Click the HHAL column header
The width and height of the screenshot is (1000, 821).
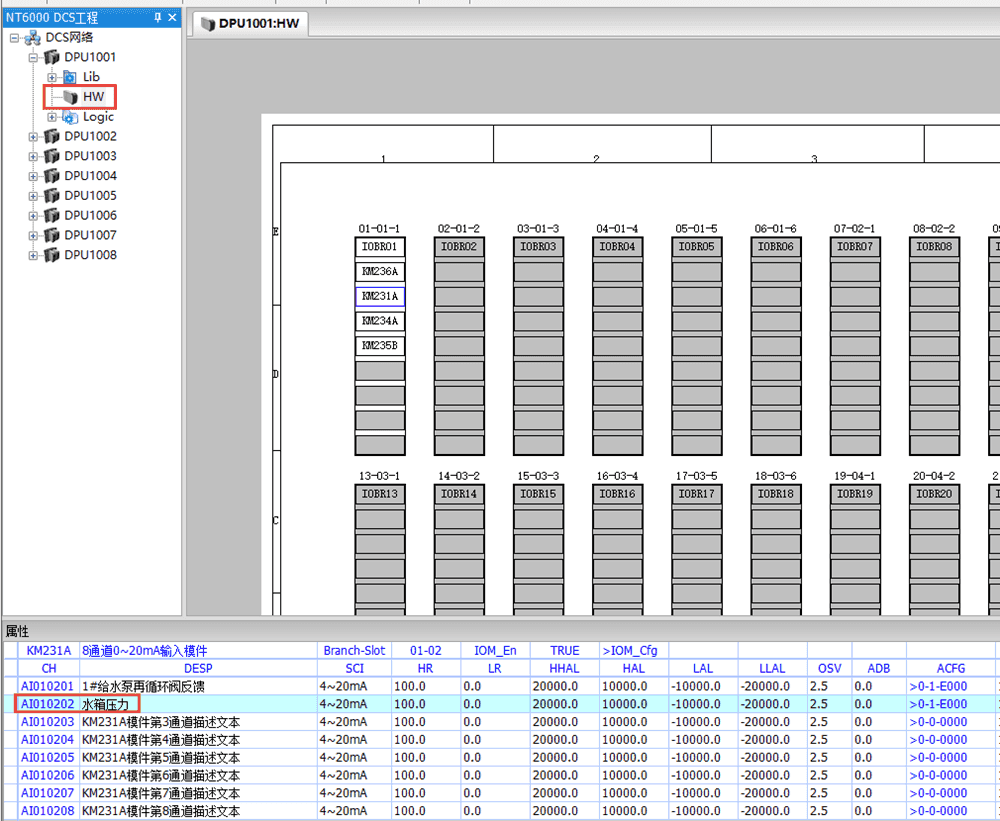click(x=564, y=669)
